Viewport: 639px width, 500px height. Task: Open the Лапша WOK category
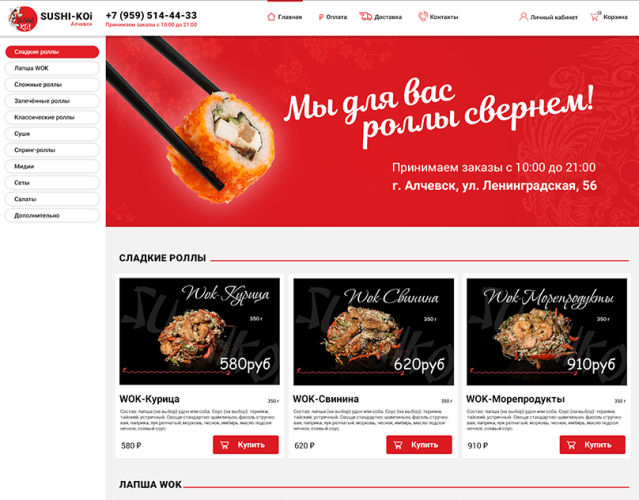52,68
